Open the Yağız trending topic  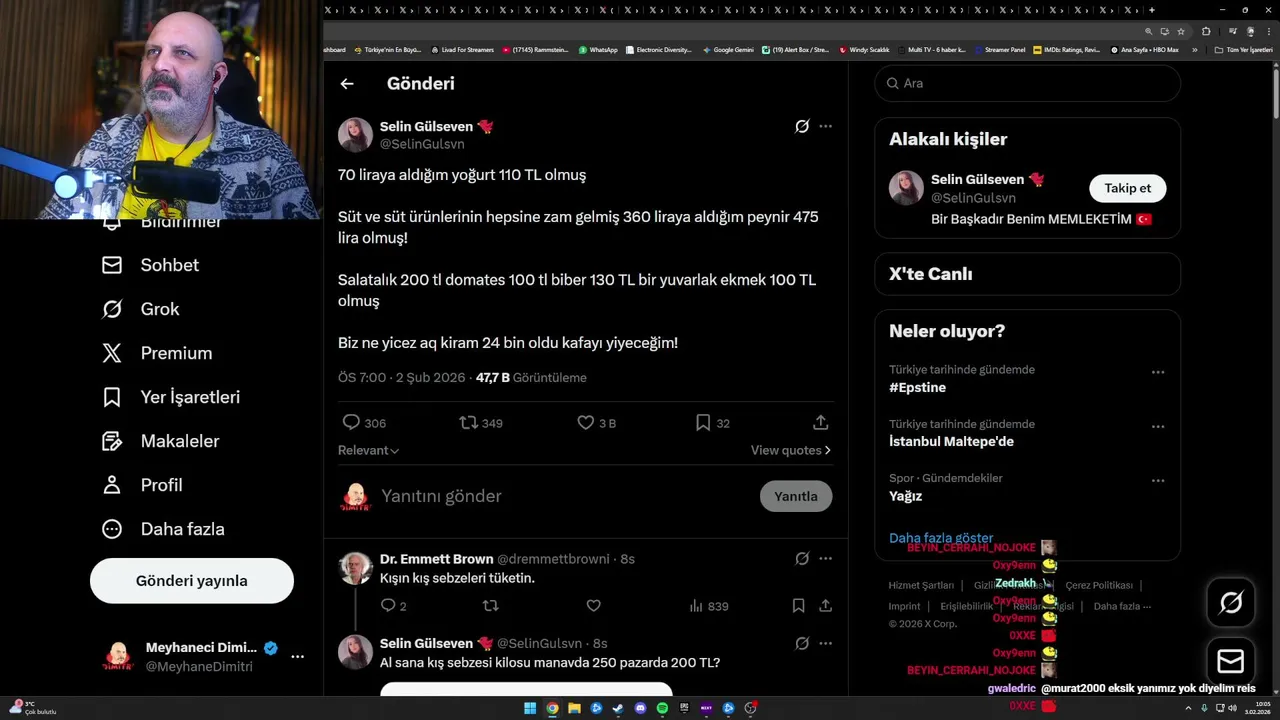coord(905,496)
